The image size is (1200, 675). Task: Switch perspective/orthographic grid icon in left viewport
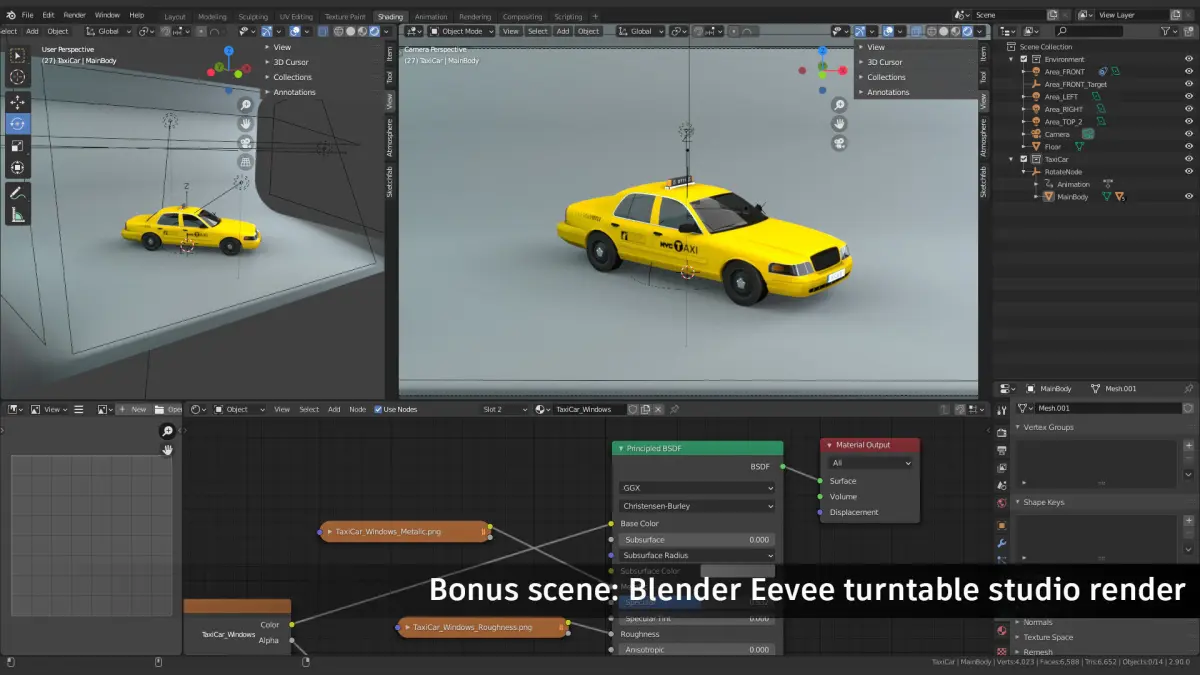(x=245, y=161)
